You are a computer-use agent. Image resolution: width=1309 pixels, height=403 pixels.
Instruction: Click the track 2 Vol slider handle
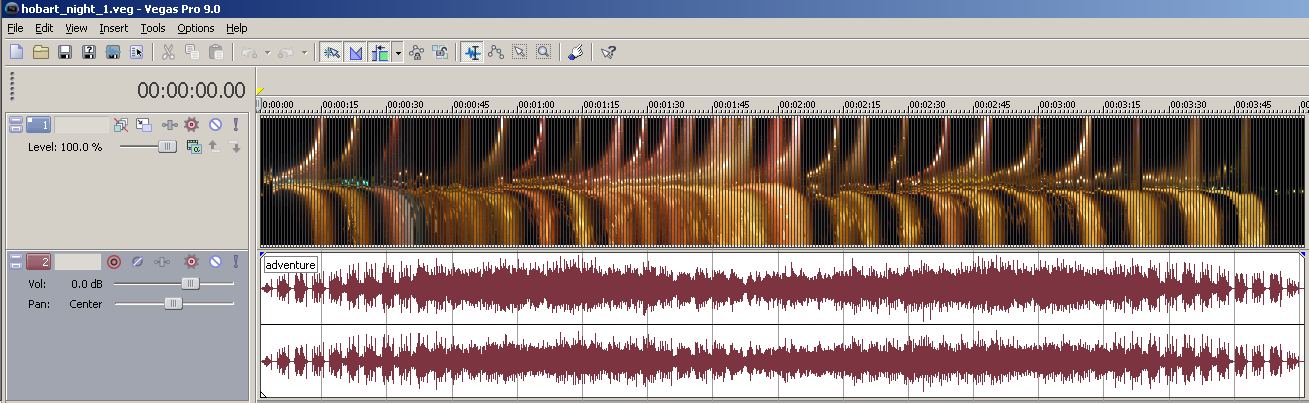[190, 283]
